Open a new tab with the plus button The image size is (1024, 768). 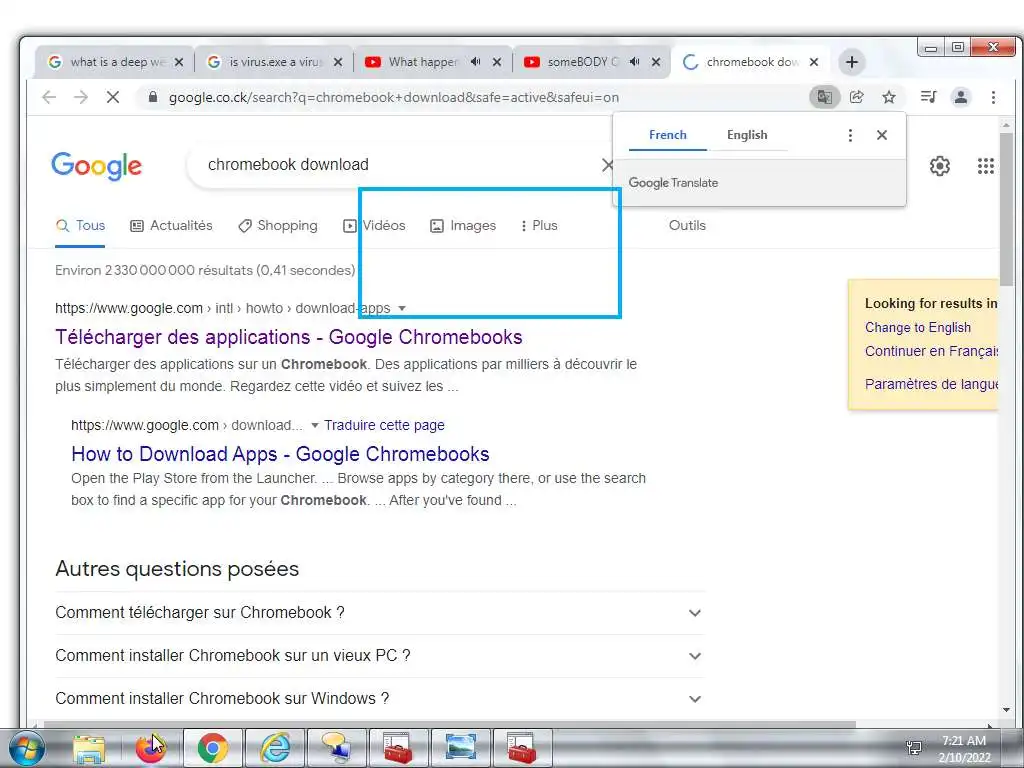click(x=852, y=62)
